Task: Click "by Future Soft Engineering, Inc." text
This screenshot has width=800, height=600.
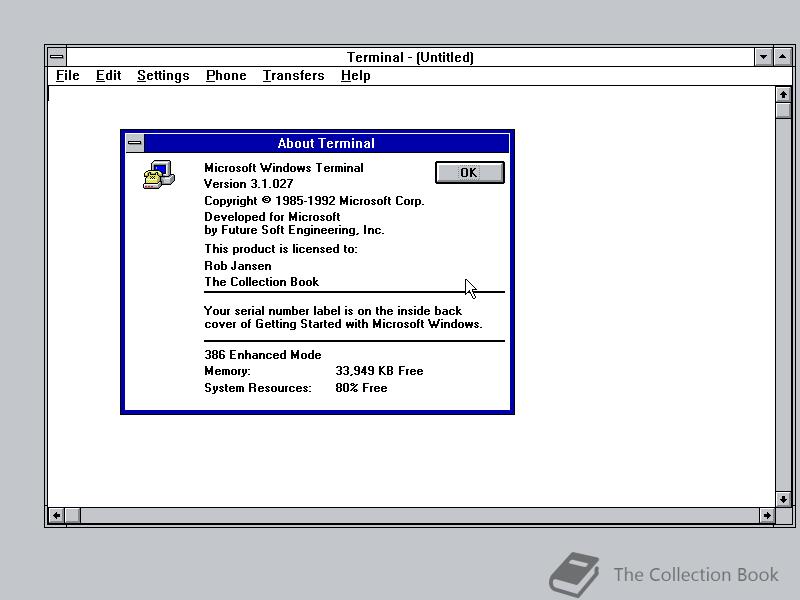Action: [x=294, y=230]
